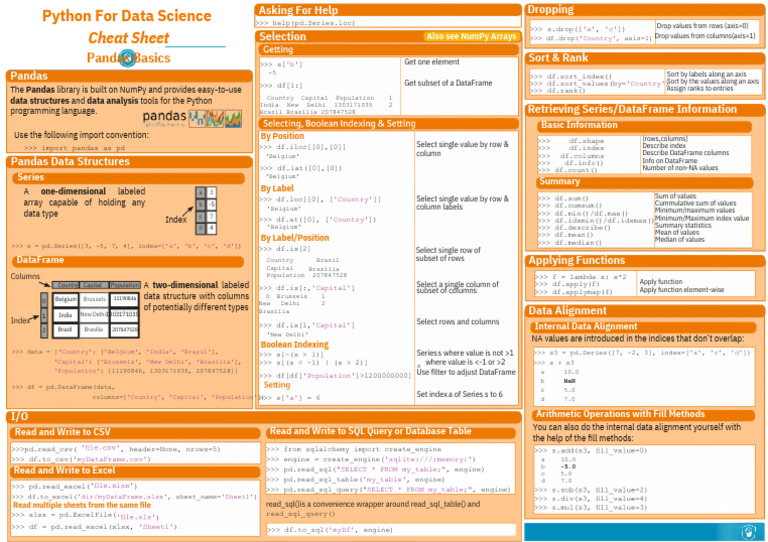Click the pandas logo image
Screen dimensions: 768x542
tap(192, 118)
